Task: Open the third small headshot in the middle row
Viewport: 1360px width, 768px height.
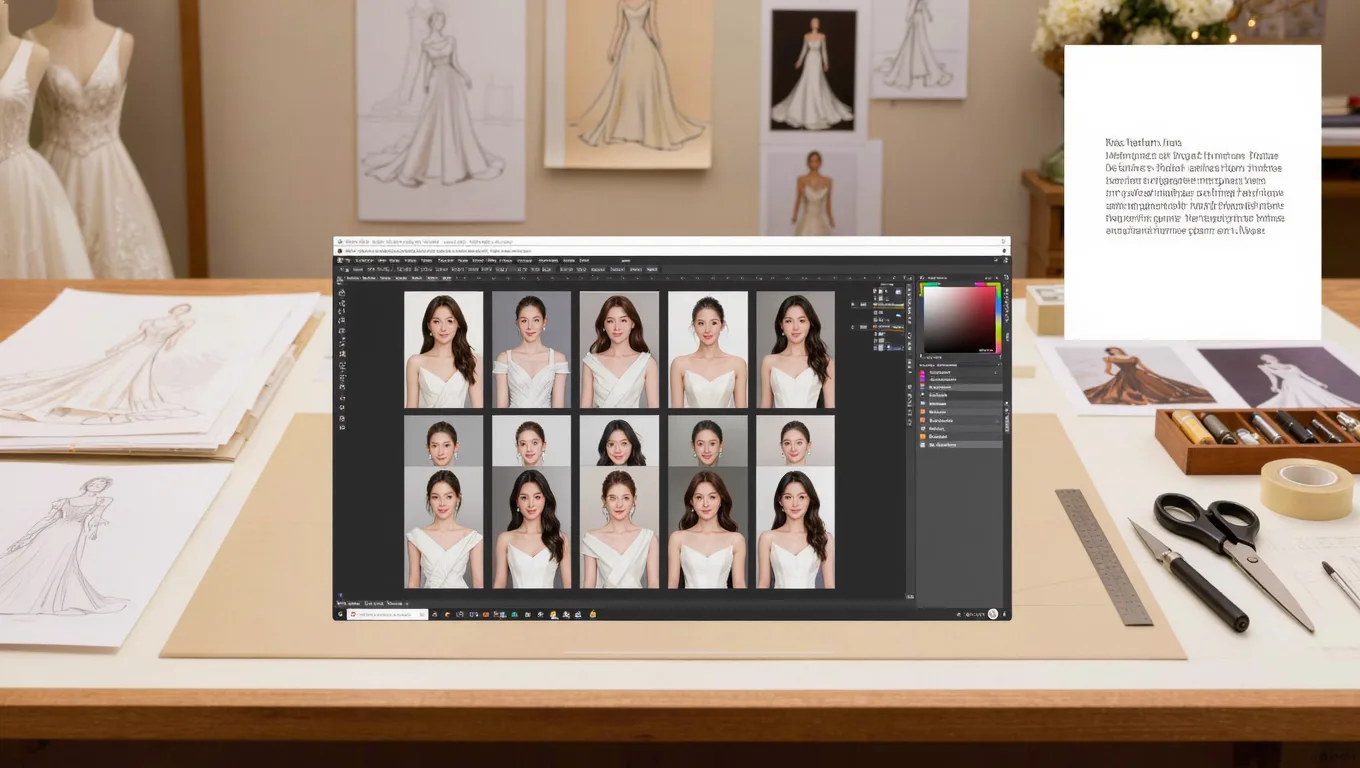Action: point(619,441)
